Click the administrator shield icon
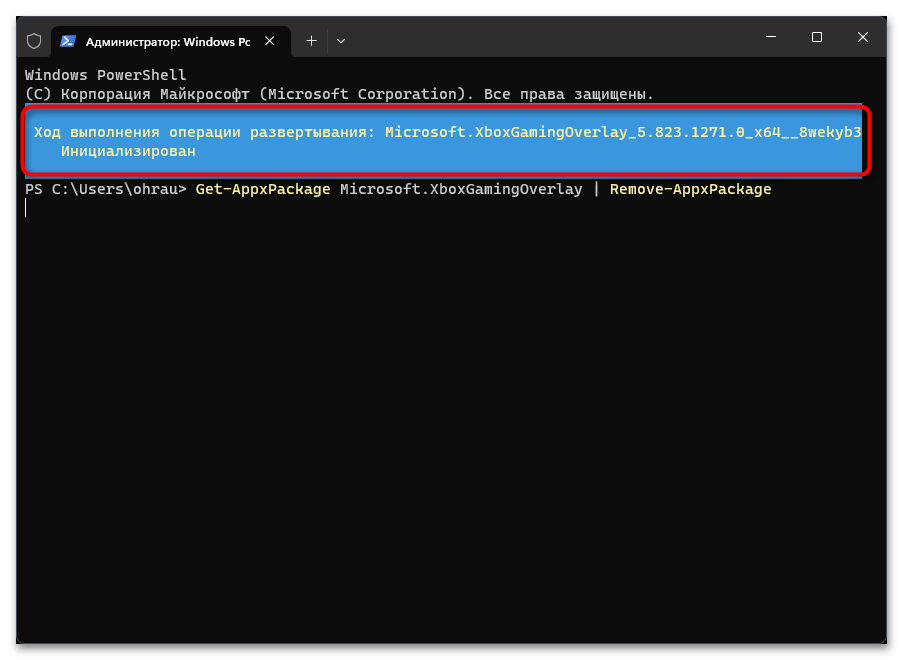 [x=34, y=41]
